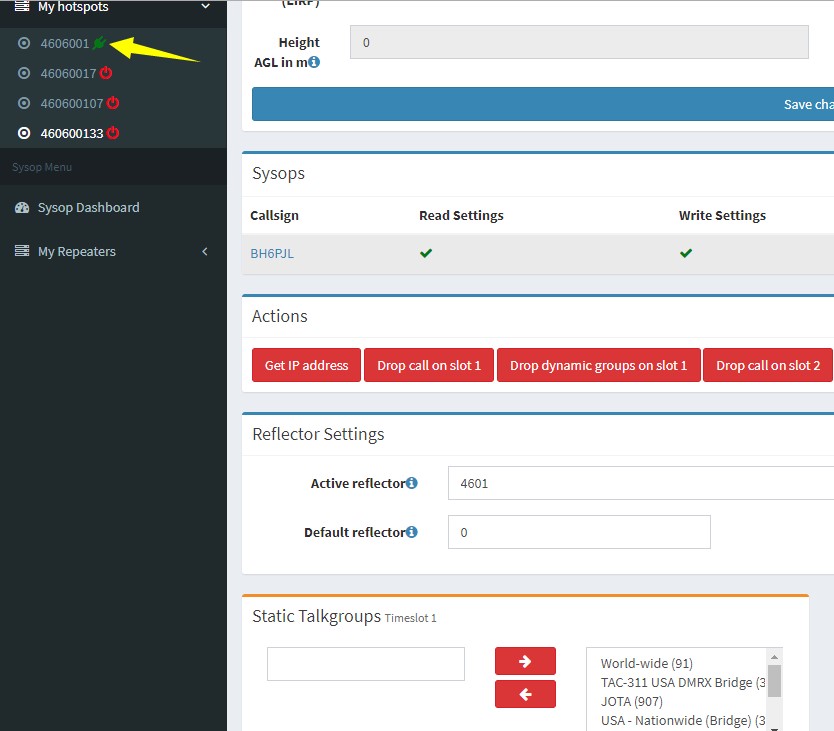The width and height of the screenshot is (834, 731).
Task: Select the radio circle for hotspot 46060017
Action: [25, 73]
